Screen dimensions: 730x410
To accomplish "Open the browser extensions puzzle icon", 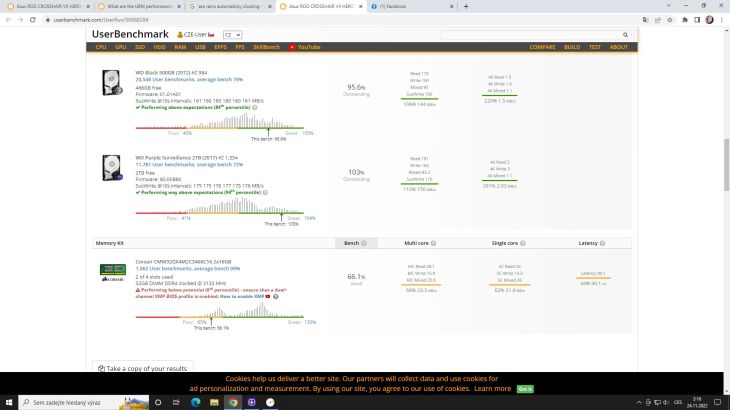I will pyautogui.click(x=685, y=20).
